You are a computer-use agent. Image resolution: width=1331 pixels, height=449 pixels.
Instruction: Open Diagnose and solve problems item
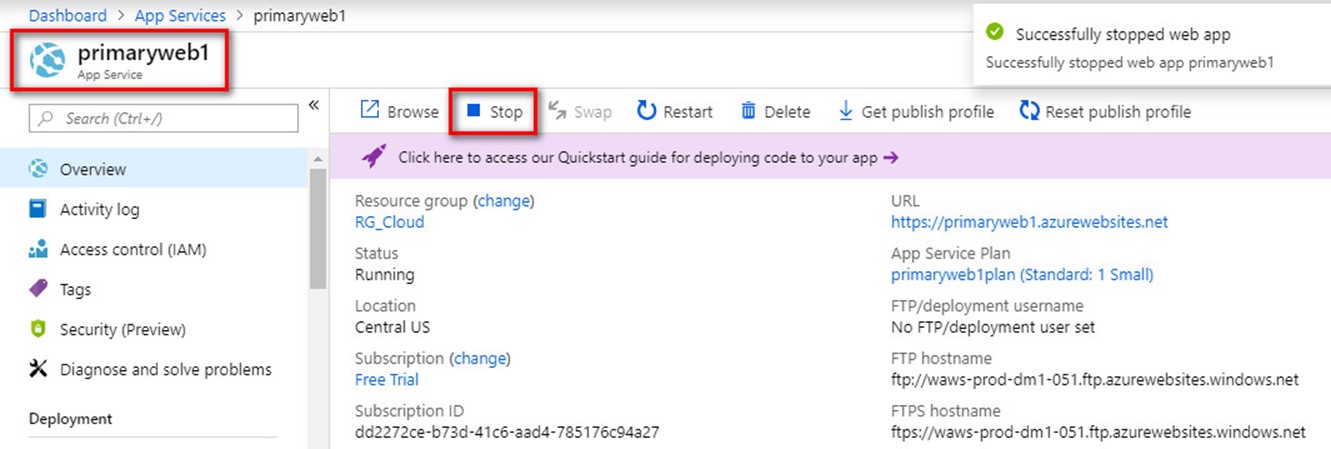click(154, 369)
